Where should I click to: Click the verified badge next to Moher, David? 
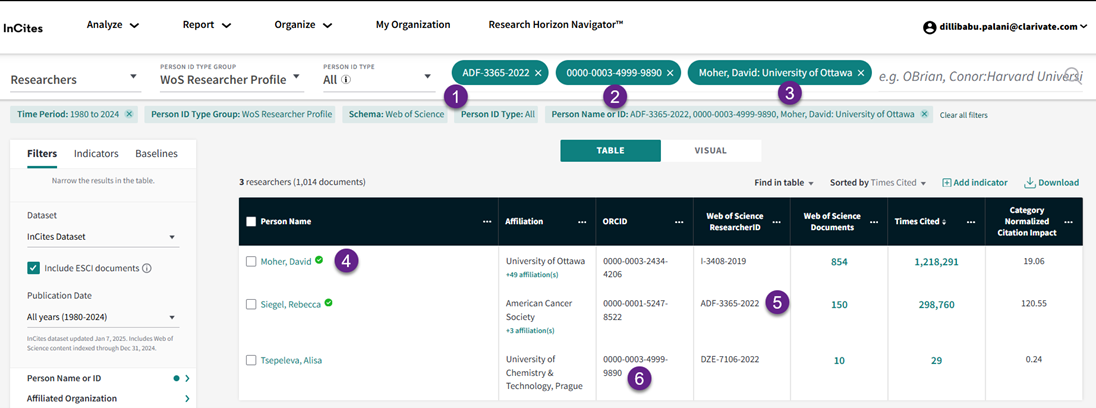coord(319,260)
